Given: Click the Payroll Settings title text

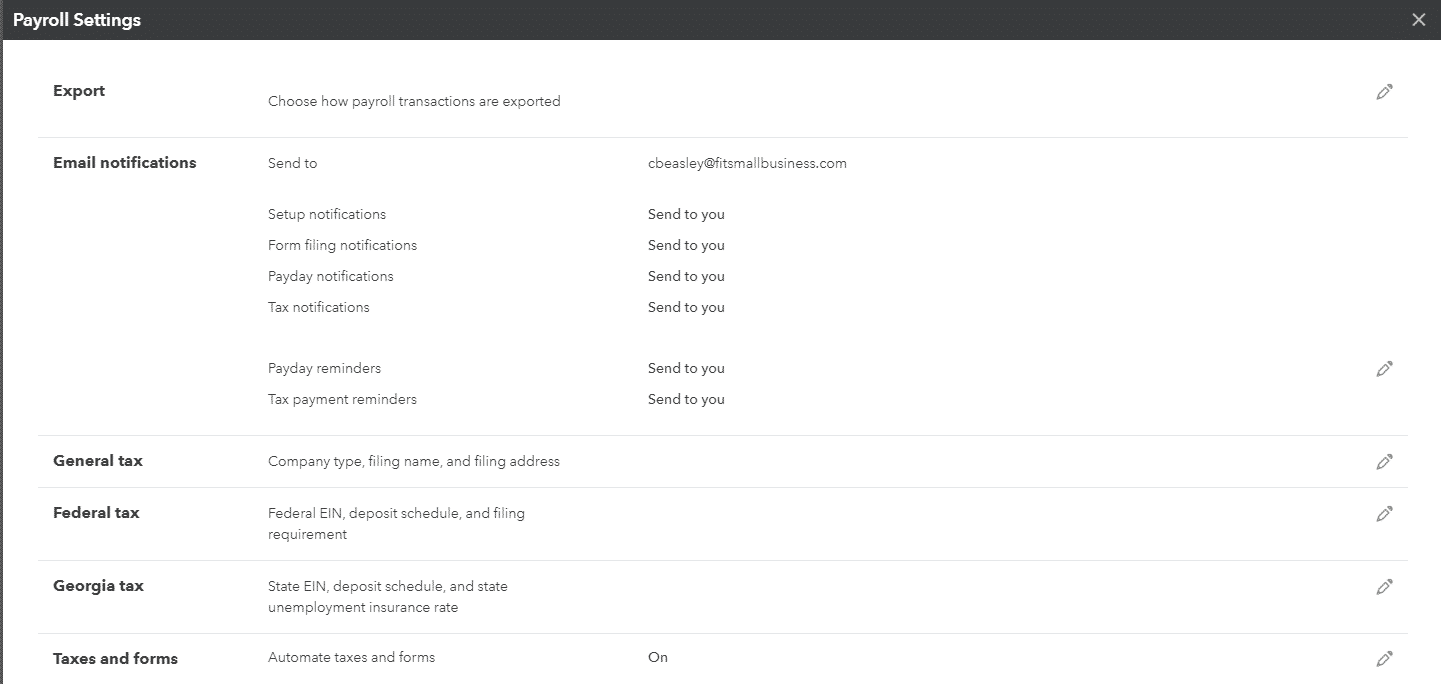Looking at the screenshot, I should coord(77,20).
